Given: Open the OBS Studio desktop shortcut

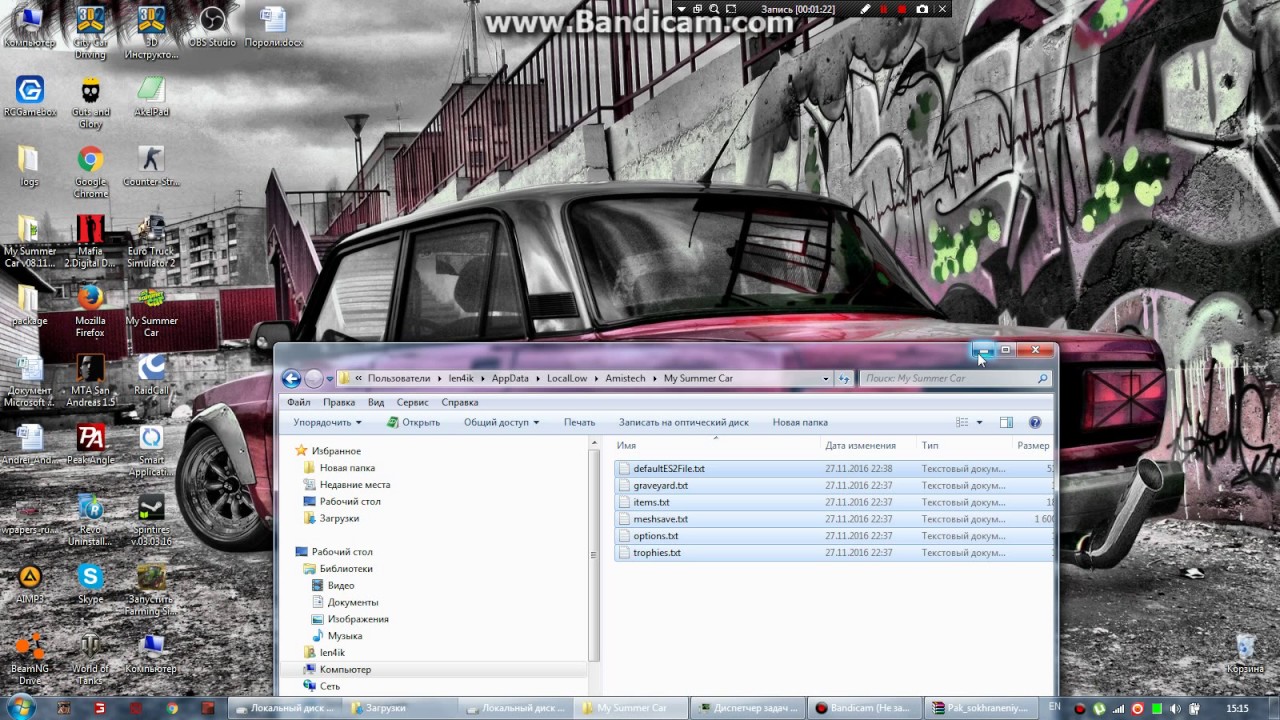Looking at the screenshot, I should pos(212,26).
